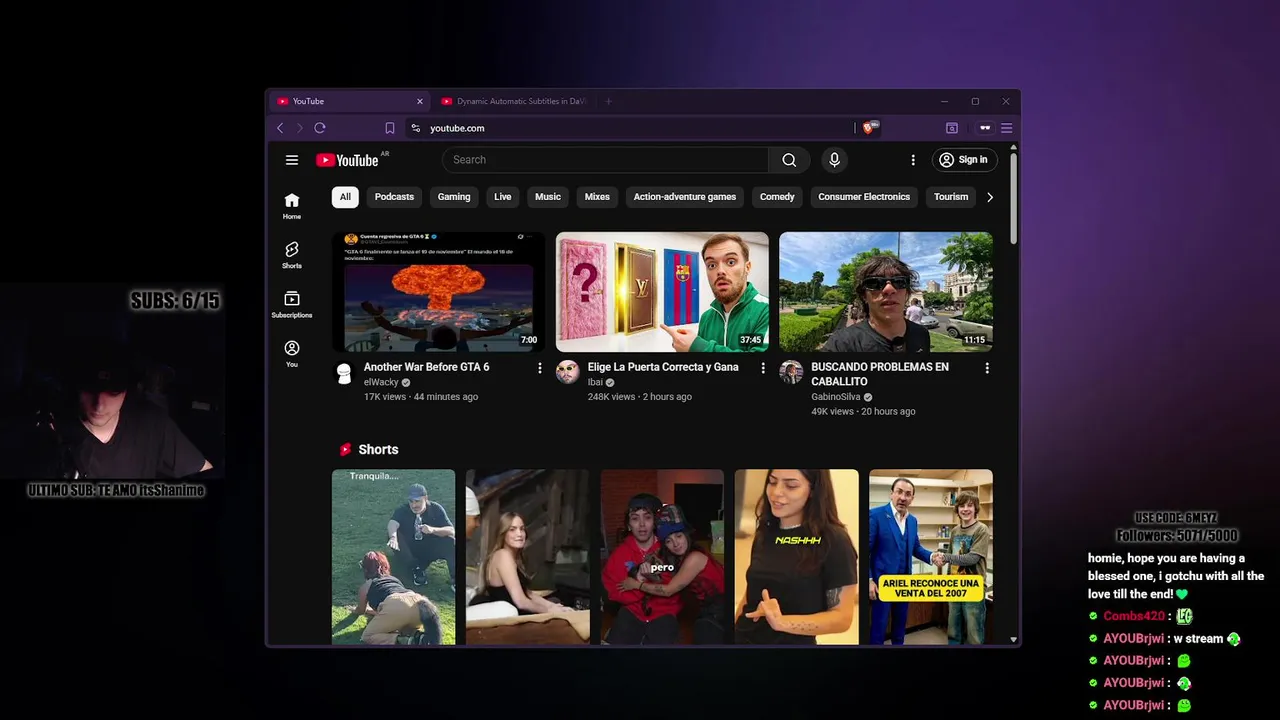Click the Shorts section heading
The image size is (1280, 720).
378,450
